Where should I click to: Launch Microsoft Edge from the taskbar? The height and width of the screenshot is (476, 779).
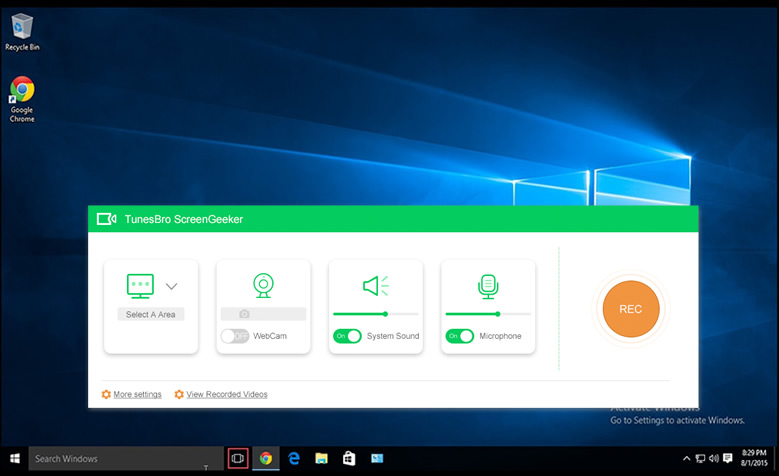click(x=294, y=459)
